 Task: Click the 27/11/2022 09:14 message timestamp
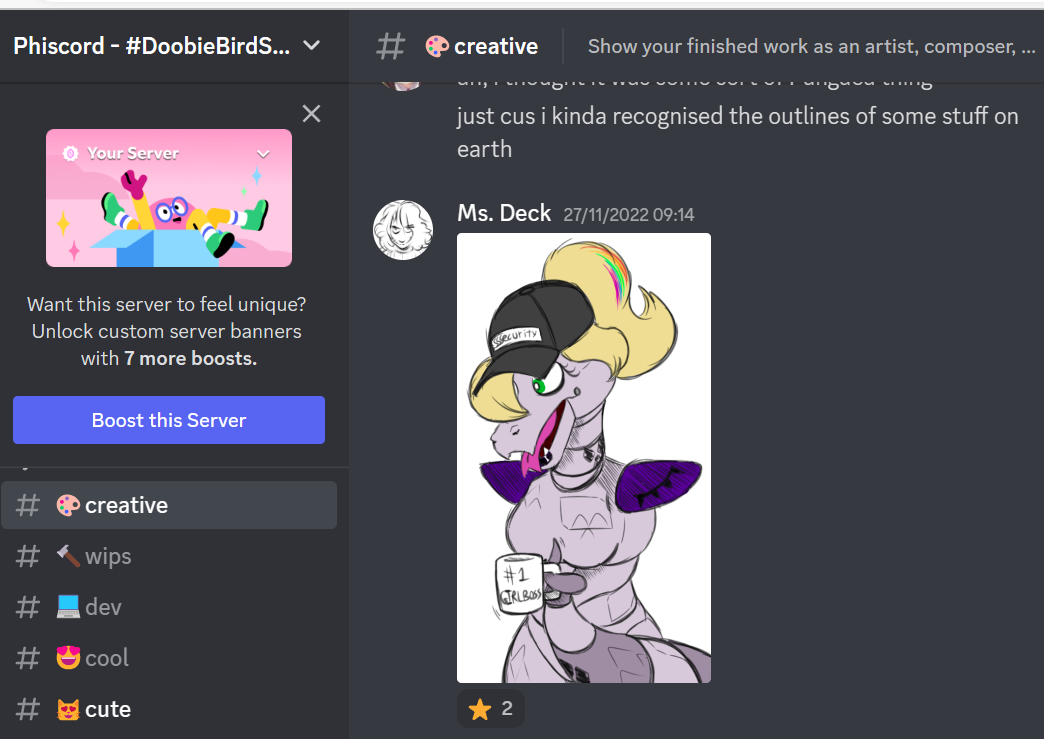pyautogui.click(x=629, y=214)
